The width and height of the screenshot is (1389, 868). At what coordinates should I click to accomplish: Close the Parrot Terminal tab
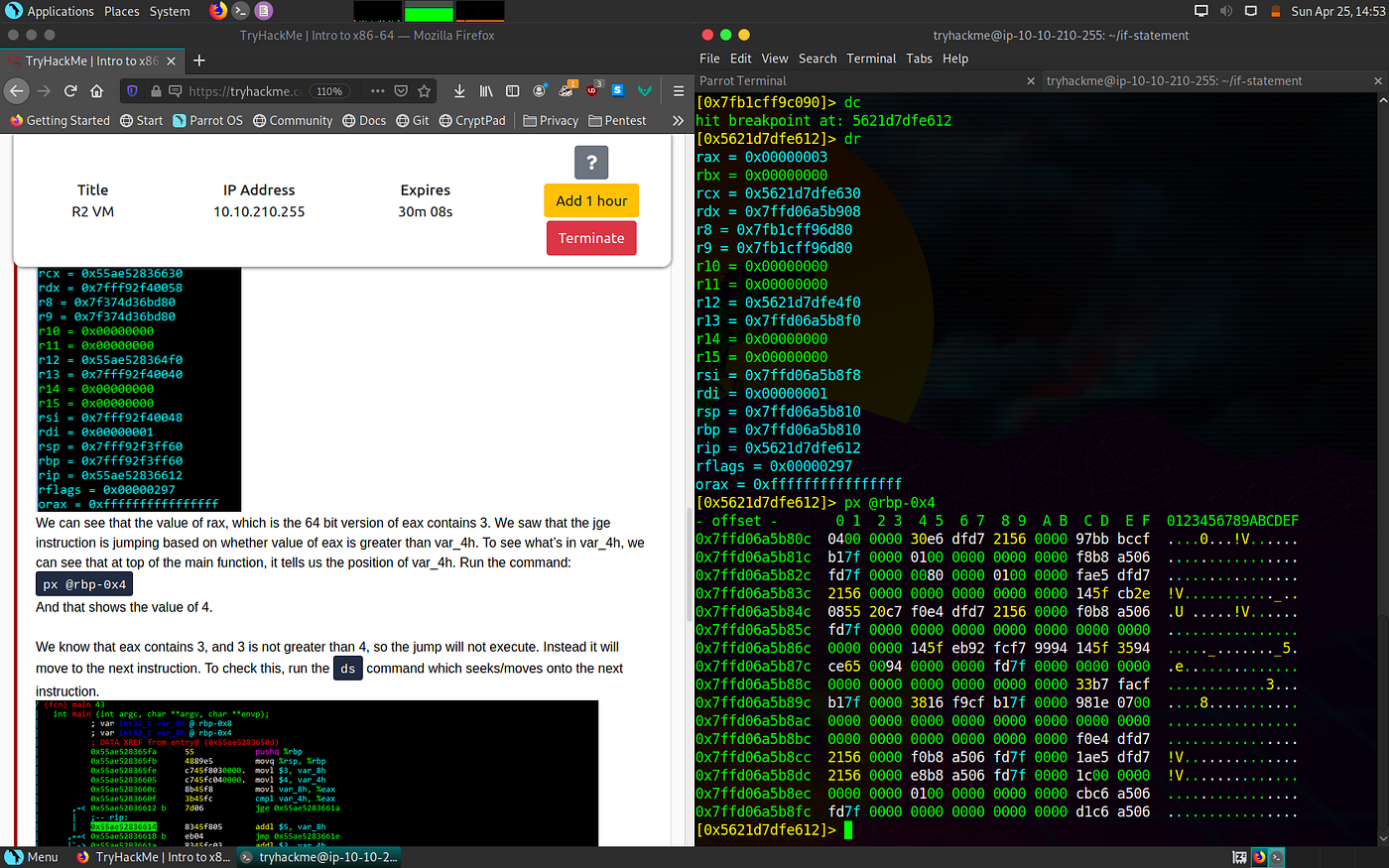click(x=1031, y=81)
